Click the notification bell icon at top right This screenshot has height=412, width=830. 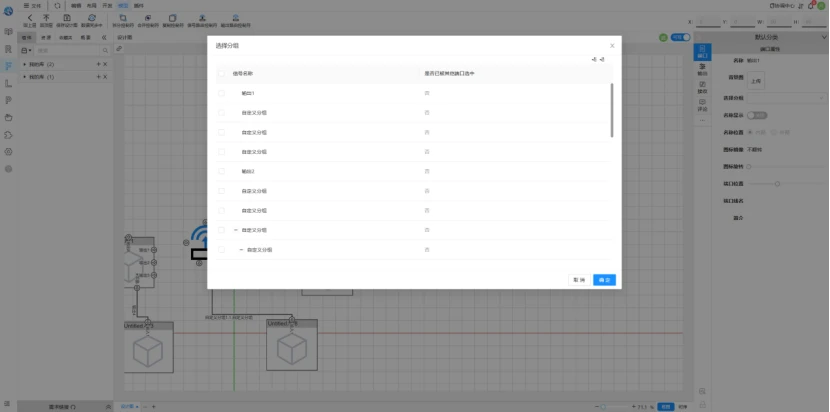pos(810,5)
